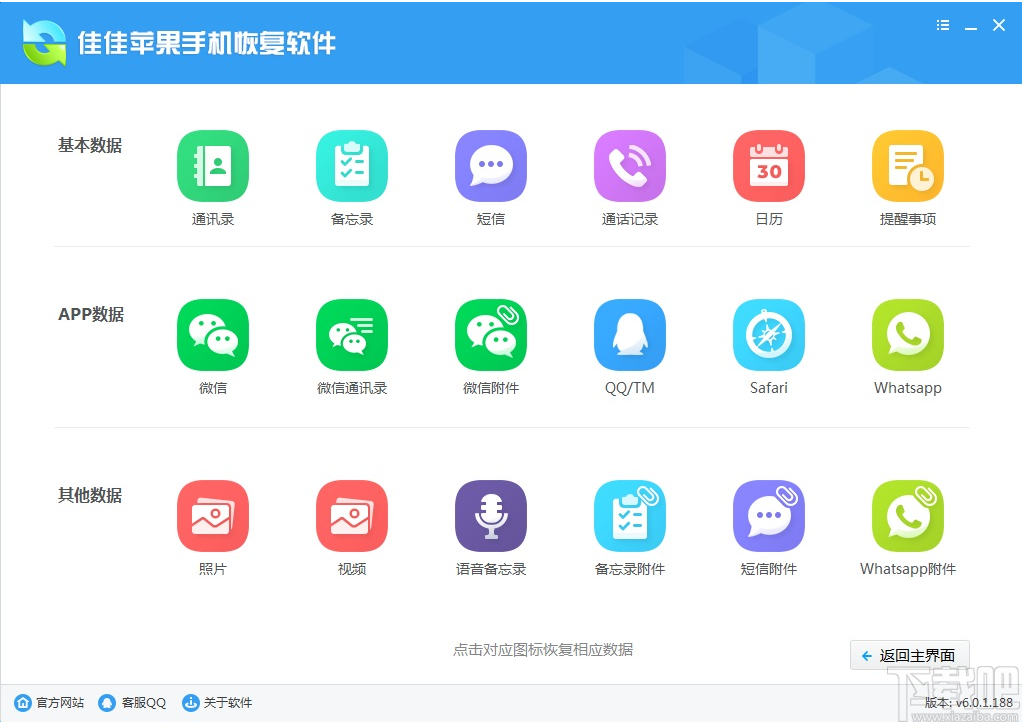
Task: Click 返回主界面 to return to the main screen
Action: [x=909, y=655]
